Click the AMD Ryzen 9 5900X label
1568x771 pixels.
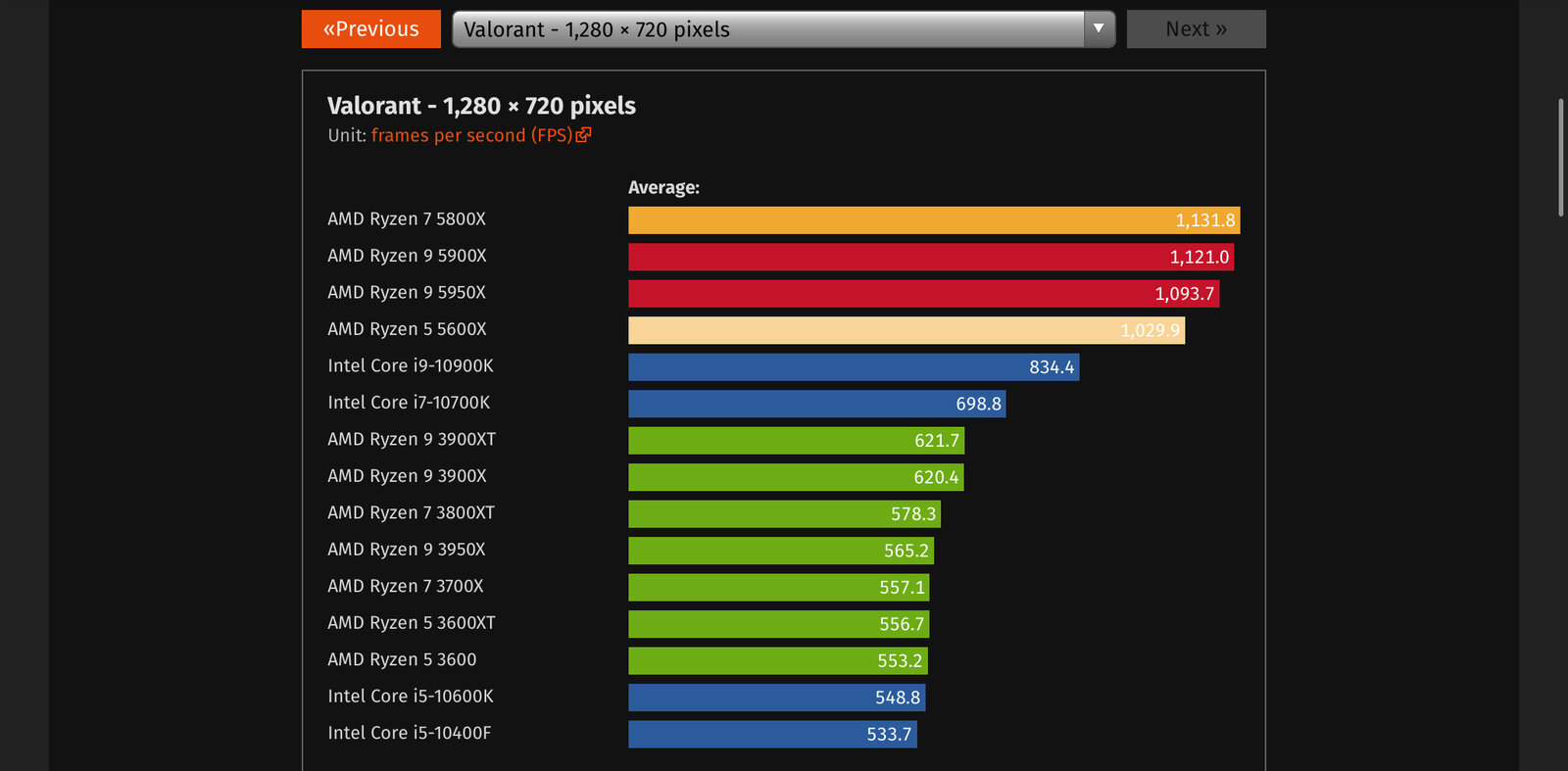click(x=407, y=256)
